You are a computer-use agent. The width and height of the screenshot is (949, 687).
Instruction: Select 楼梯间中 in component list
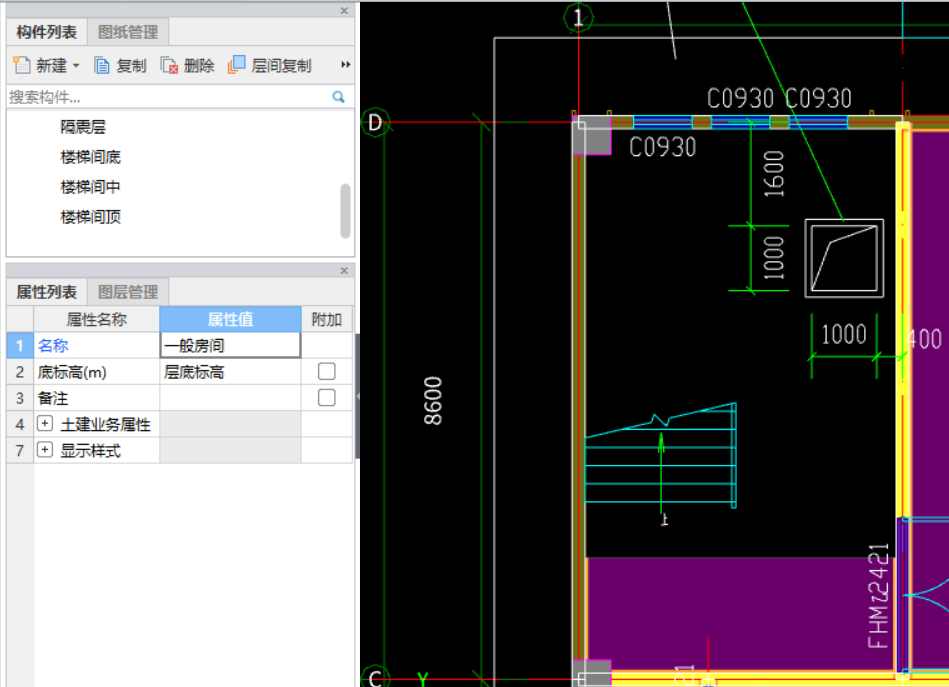pyautogui.click(x=91, y=187)
